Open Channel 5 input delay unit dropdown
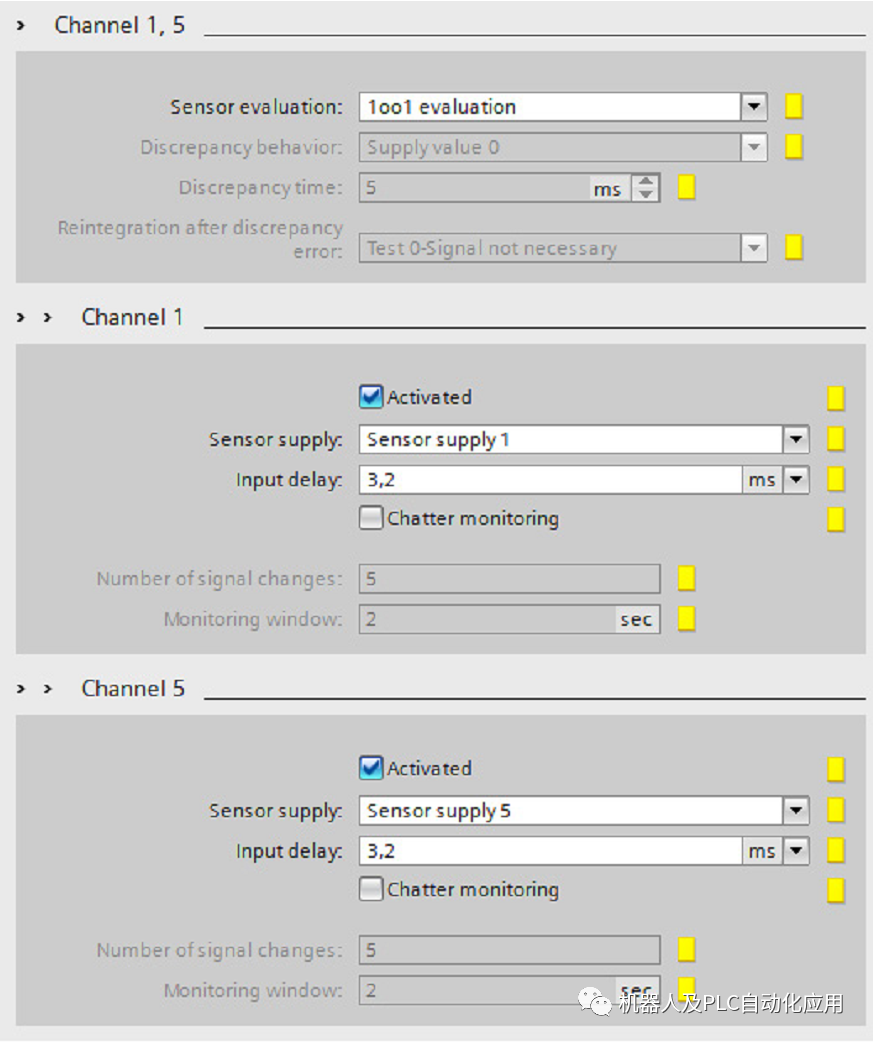Screen dimensions: 873x1042 pyautogui.click(x=796, y=851)
